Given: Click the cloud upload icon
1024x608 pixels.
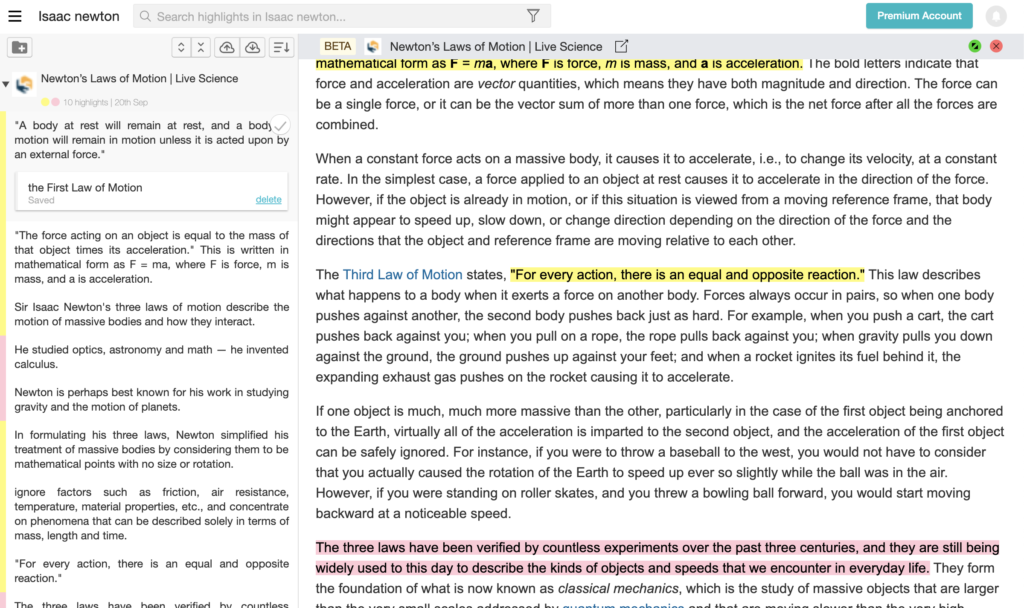Looking at the screenshot, I should pyautogui.click(x=227, y=47).
